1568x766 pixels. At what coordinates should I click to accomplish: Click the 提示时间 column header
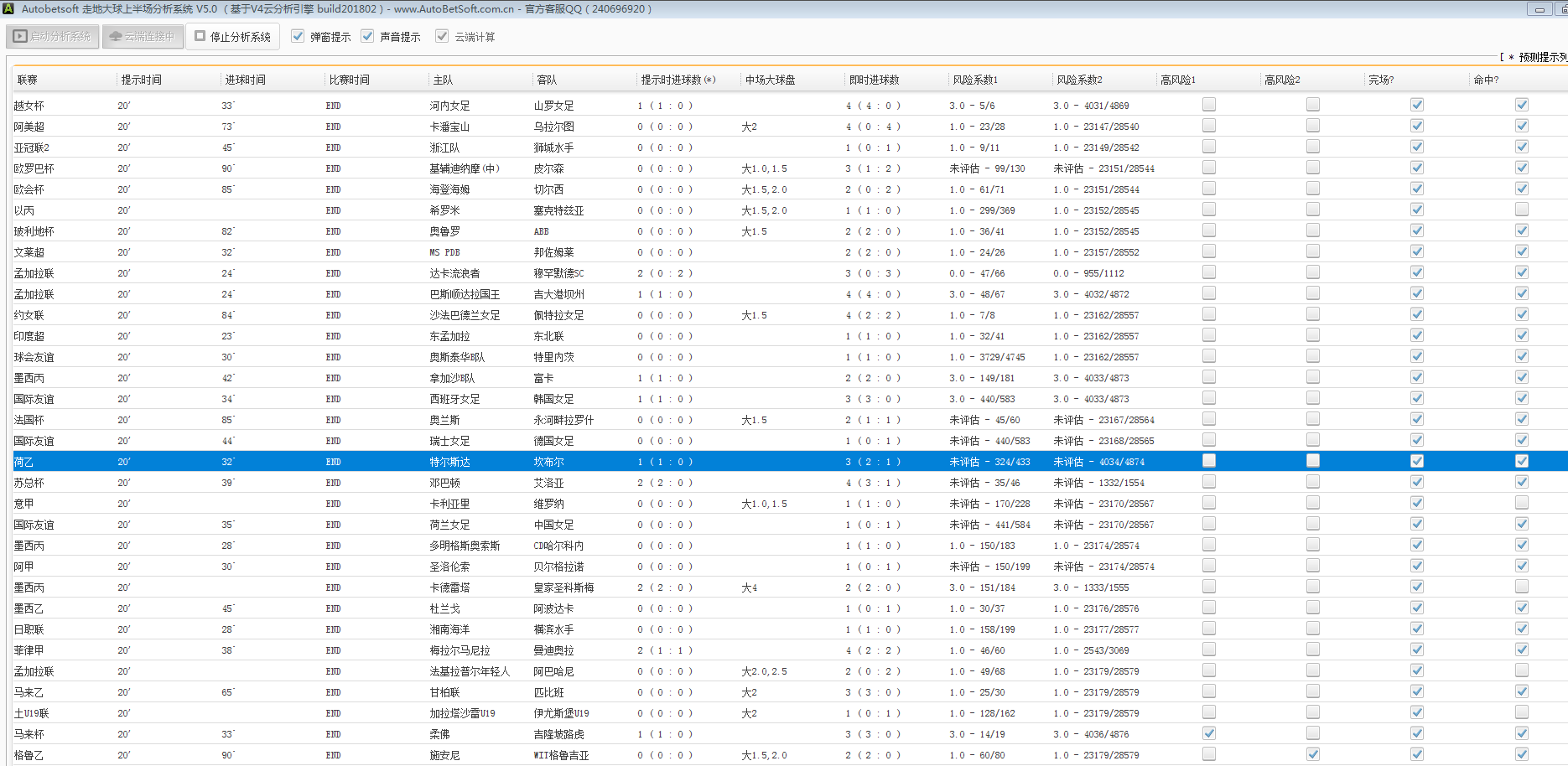142,80
